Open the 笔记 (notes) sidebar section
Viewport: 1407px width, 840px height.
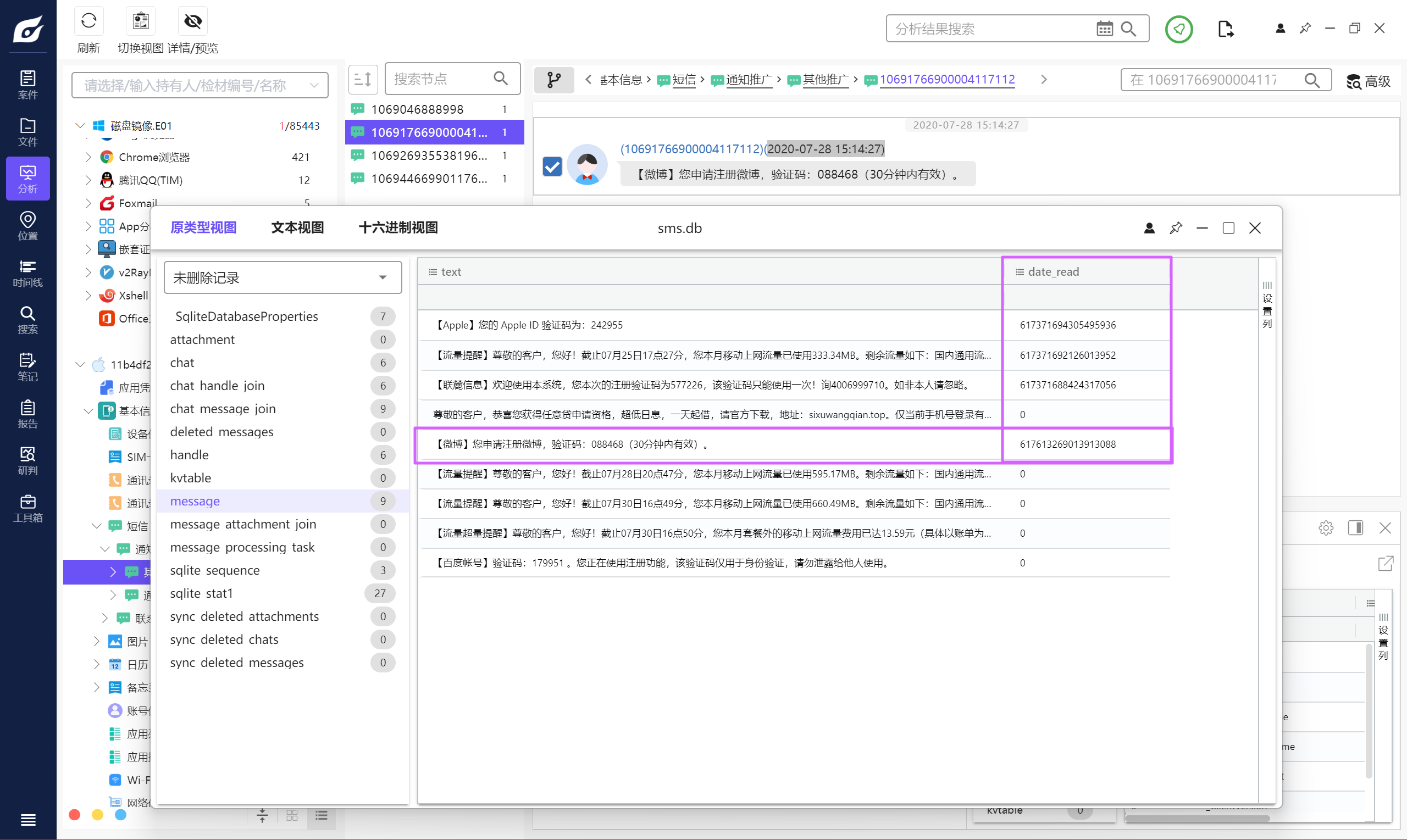(x=27, y=367)
